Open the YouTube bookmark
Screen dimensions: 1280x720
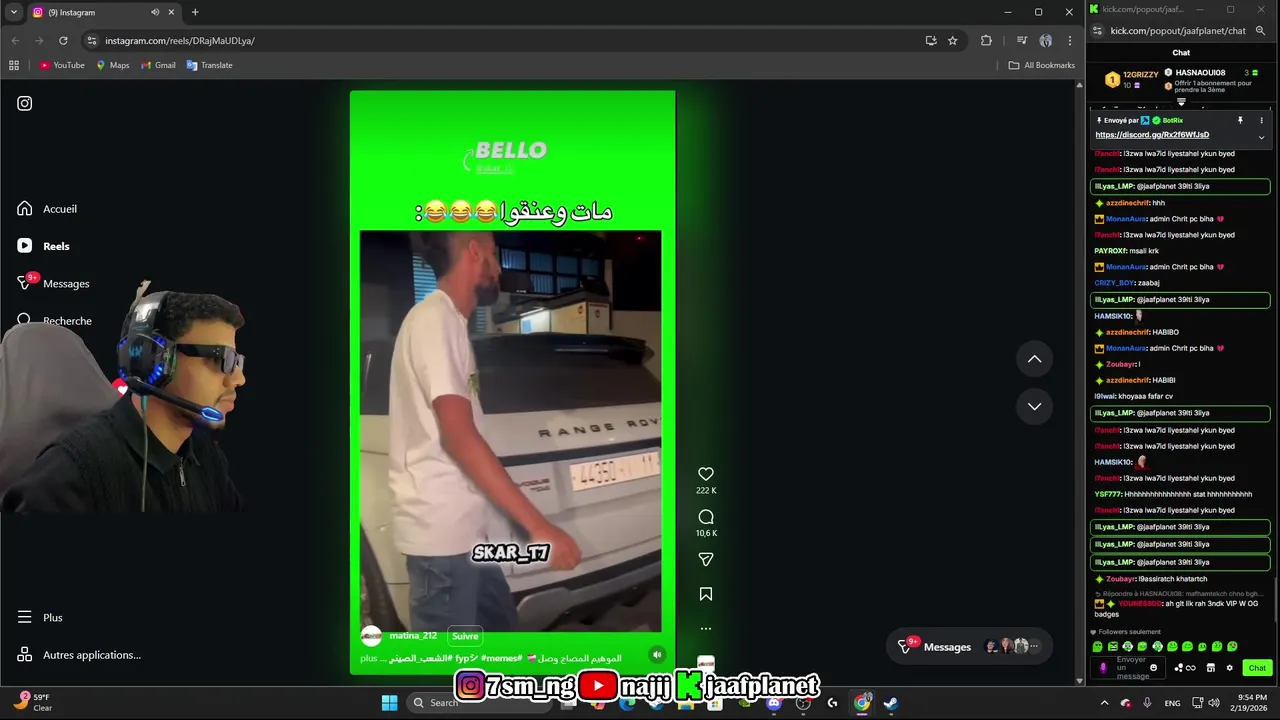[62, 65]
